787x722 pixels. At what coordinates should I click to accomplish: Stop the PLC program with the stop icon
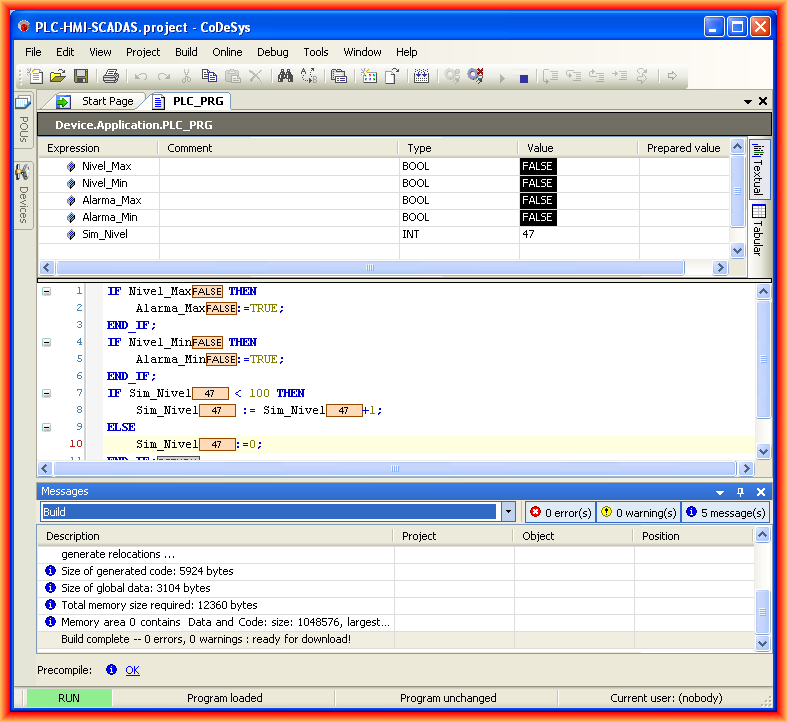(523, 77)
